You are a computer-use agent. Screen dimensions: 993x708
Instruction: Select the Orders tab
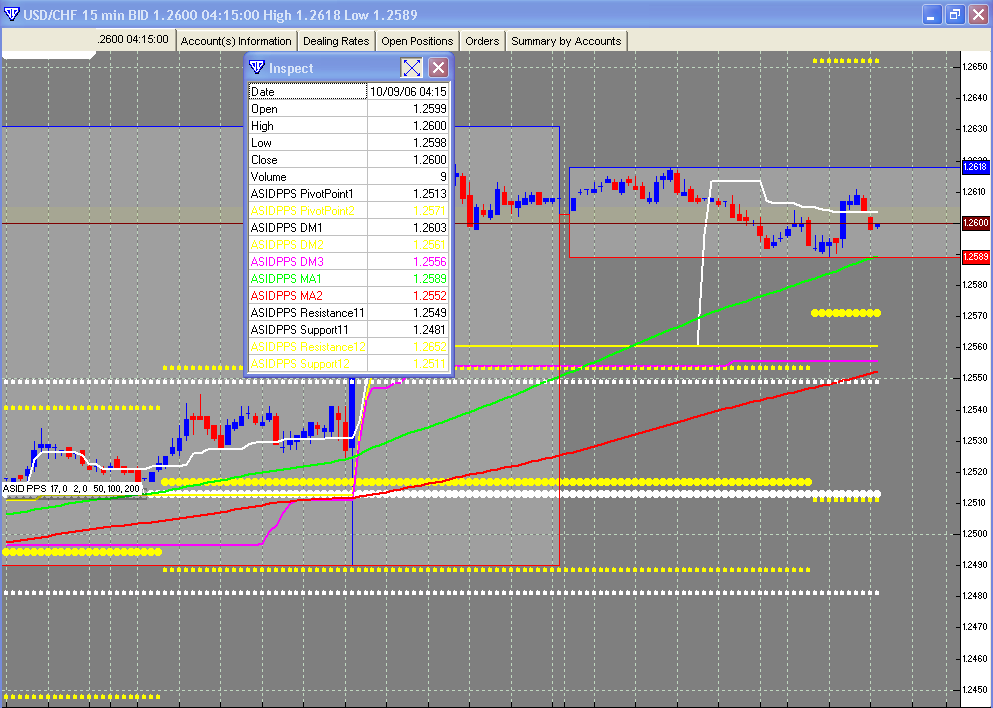(x=482, y=41)
